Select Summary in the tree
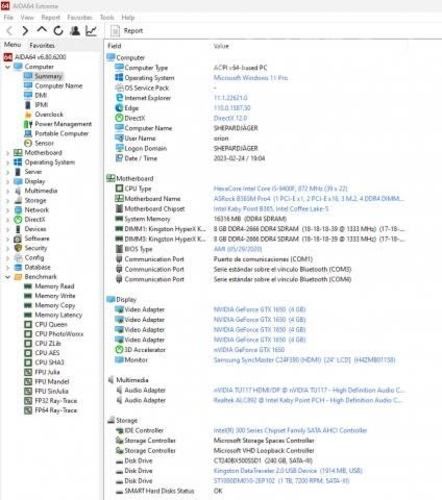Screen dimensions: 442x500 48,76
